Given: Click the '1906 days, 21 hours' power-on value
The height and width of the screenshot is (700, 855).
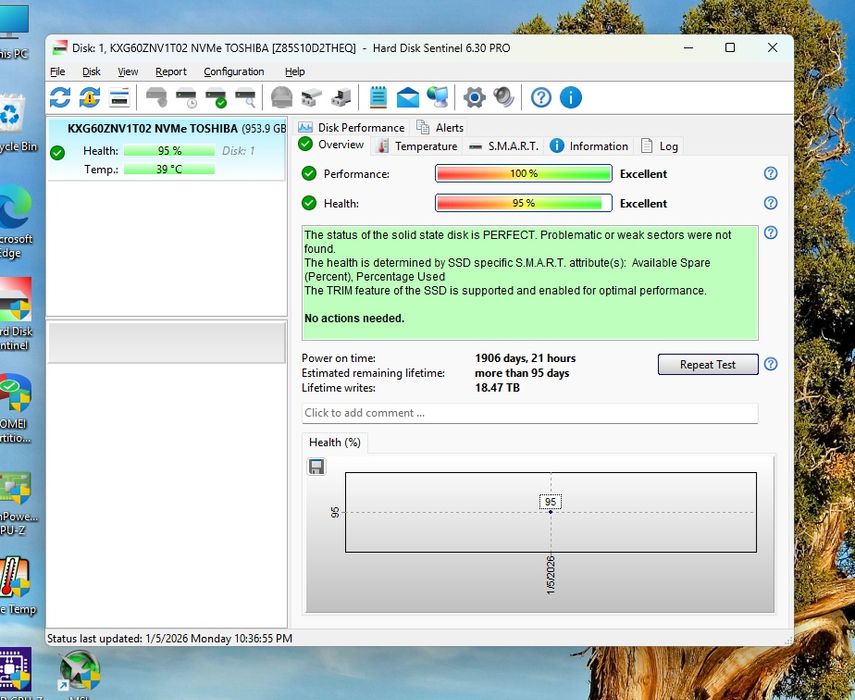Looking at the screenshot, I should pyautogui.click(x=525, y=358).
